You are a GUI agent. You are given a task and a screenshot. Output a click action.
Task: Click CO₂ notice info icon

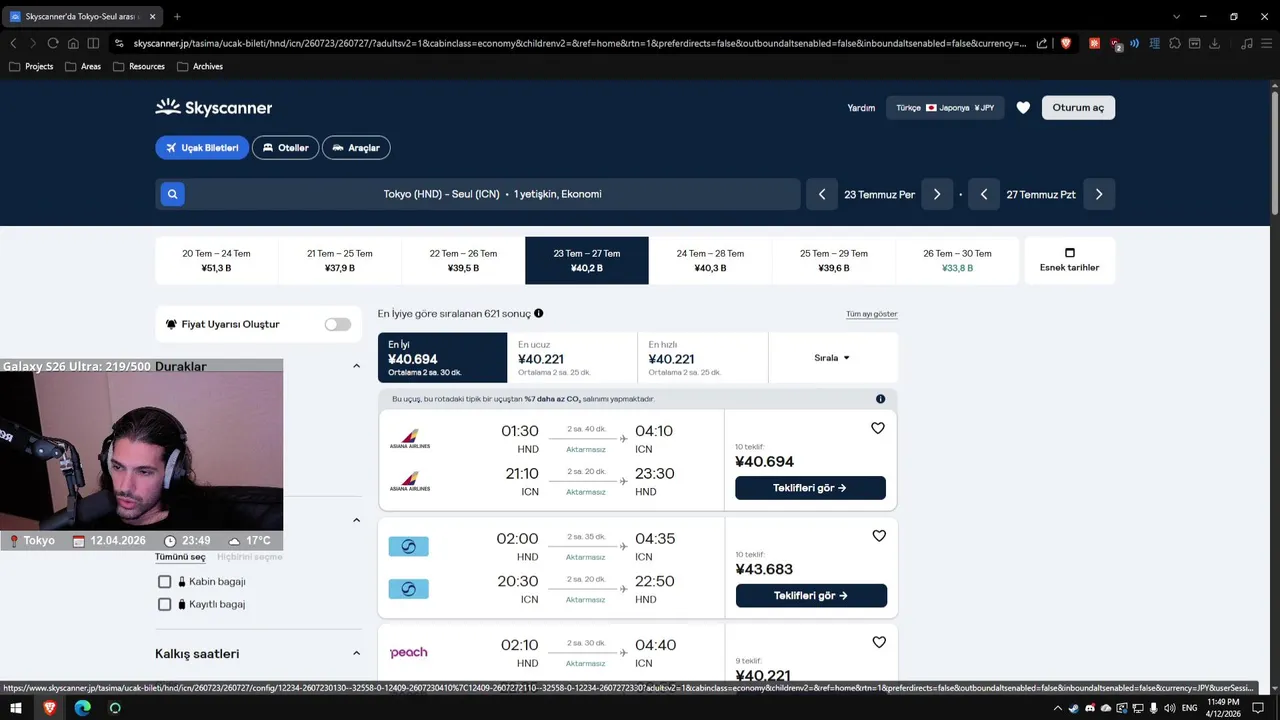pos(880,399)
